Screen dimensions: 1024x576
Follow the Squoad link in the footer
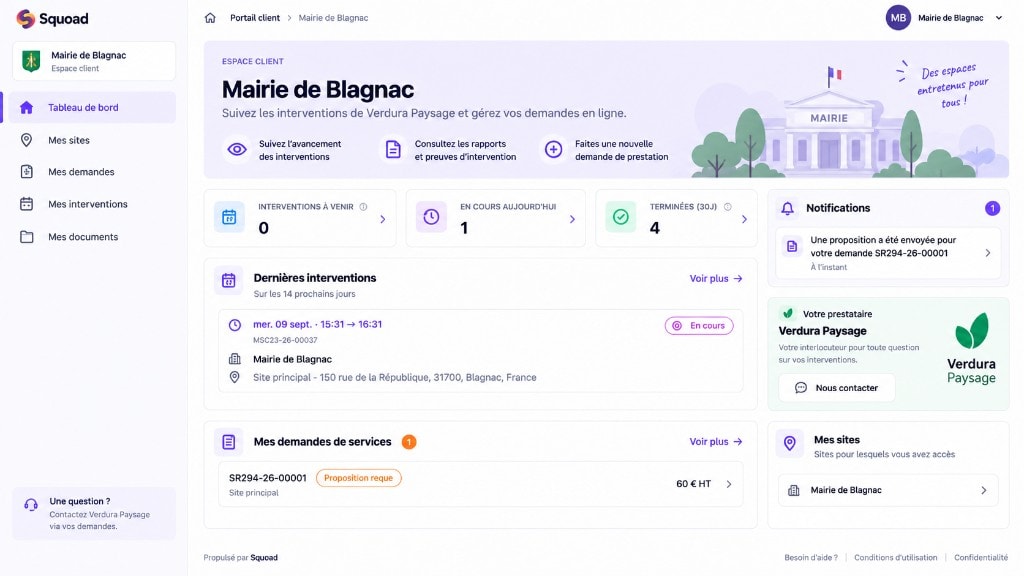point(264,558)
